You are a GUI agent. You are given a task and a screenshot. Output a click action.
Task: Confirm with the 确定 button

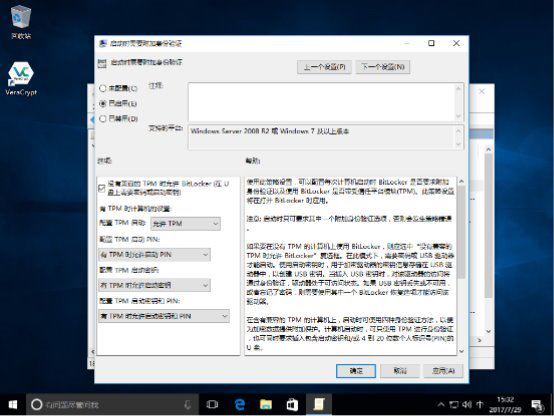[x=356, y=371]
